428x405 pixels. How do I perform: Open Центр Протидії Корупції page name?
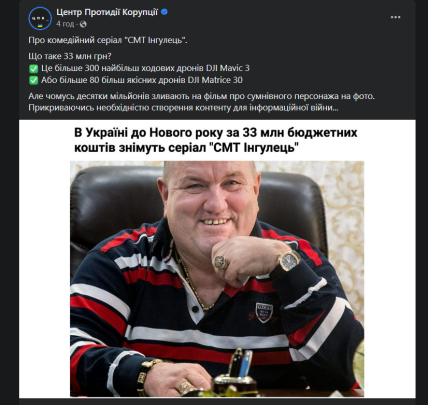point(107,12)
